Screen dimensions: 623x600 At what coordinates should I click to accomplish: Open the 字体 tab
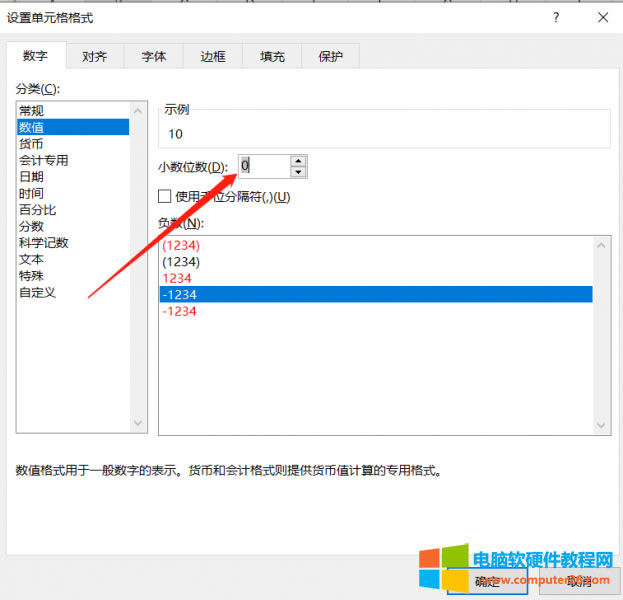[153, 57]
